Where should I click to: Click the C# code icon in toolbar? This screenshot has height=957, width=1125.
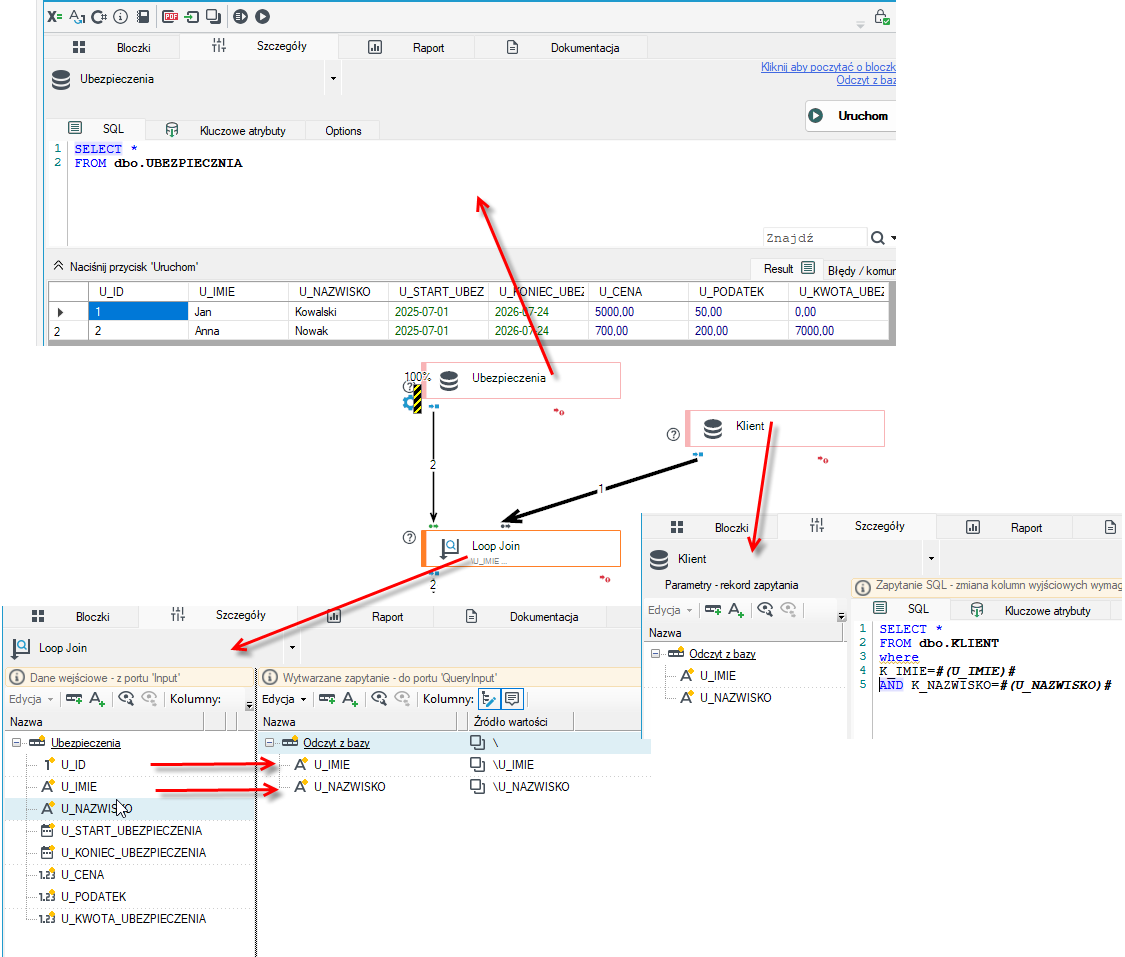[x=99, y=16]
